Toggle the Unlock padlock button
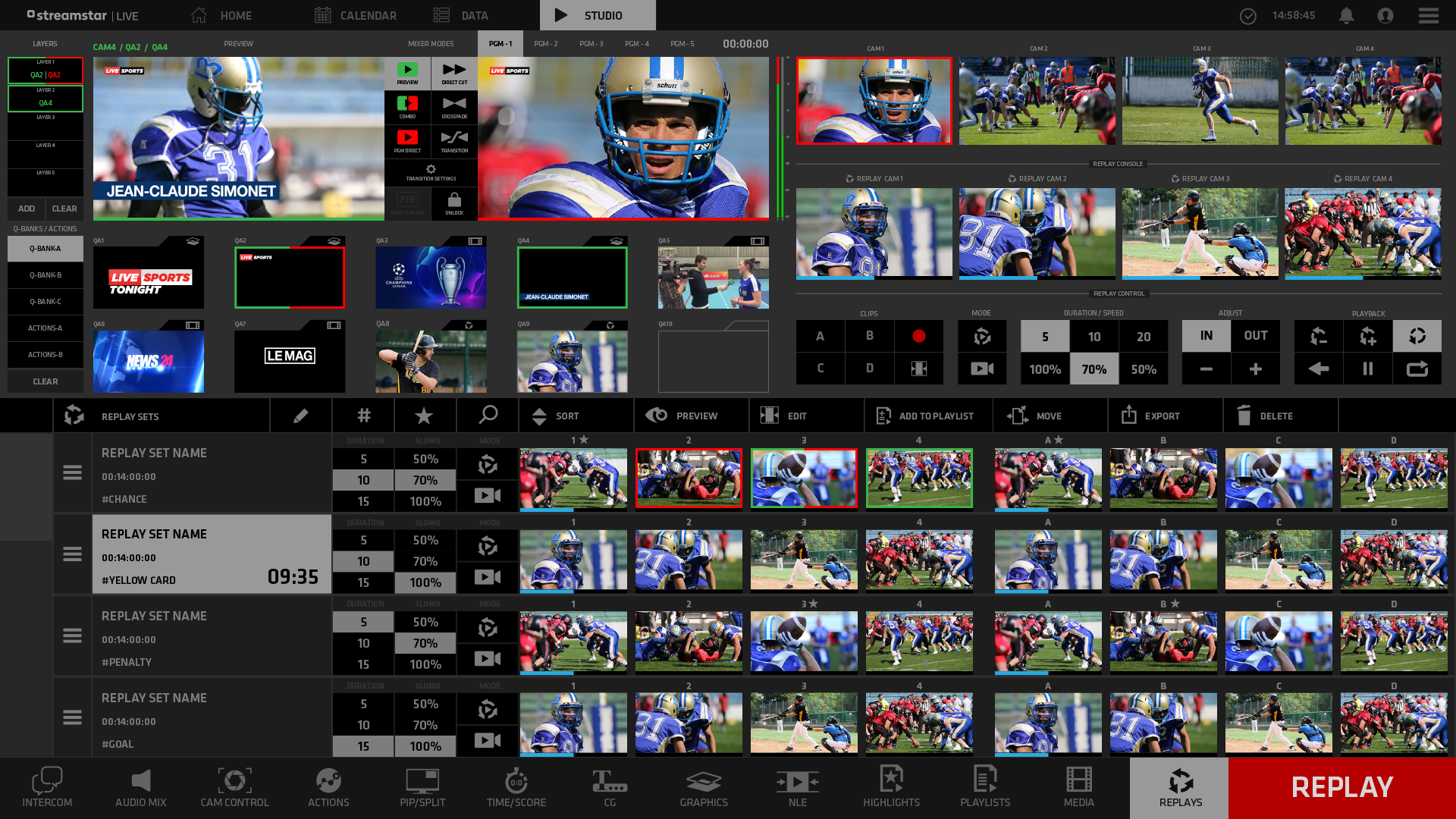The height and width of the screenshot is (819, 1456). 454,203
